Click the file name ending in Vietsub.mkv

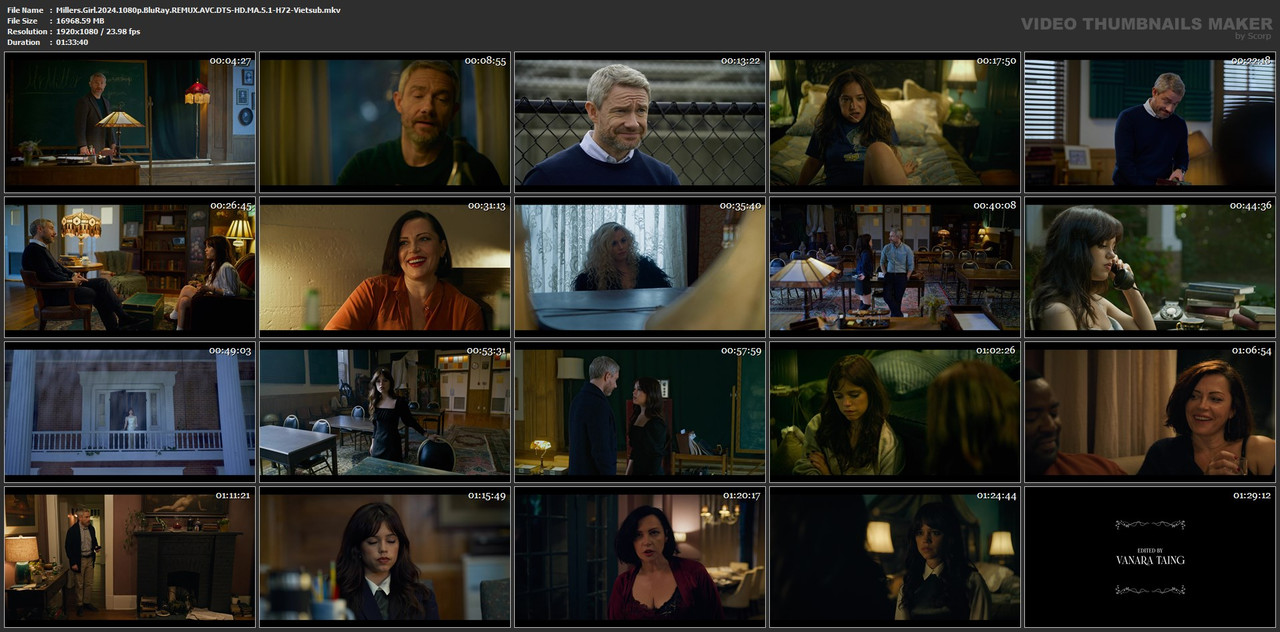(x=198, y=10)
